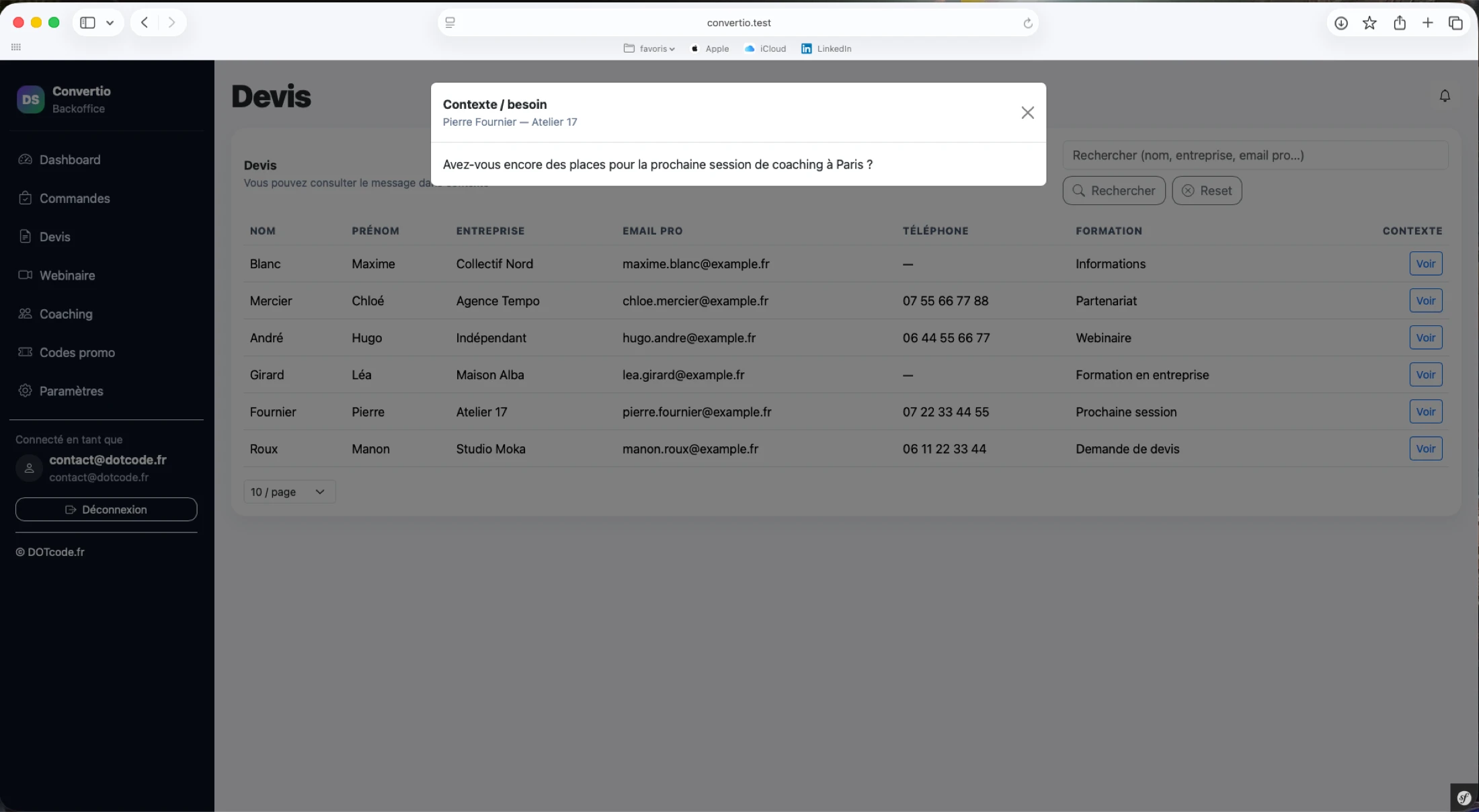Viewport: 1479px width, 812px height.
Task: View context for Chloé Mercier
Action: pyautogui.click(x=1425, y=300)
